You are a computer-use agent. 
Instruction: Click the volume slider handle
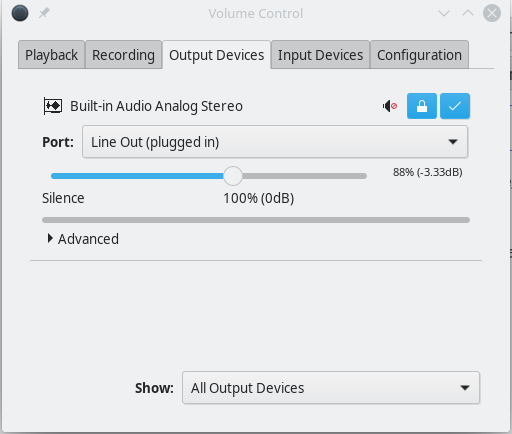(x=233, y=176)
